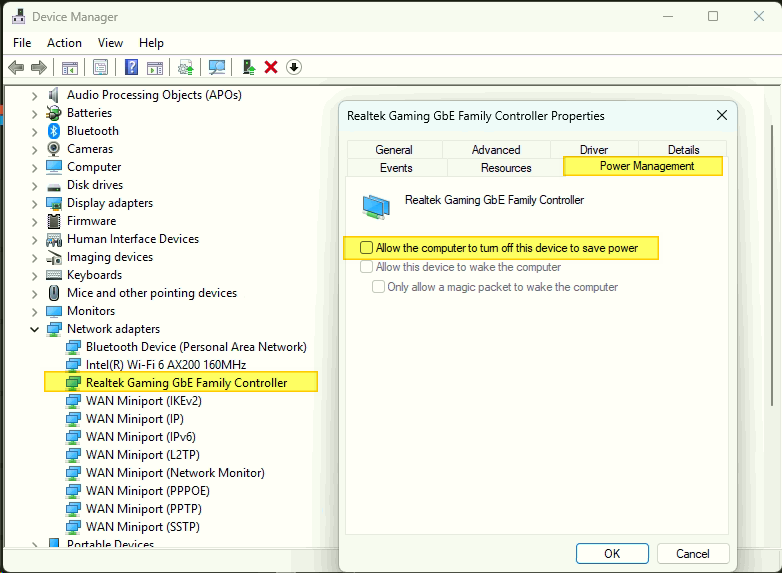Click the red X Uninstall device icon

point(271,67)
